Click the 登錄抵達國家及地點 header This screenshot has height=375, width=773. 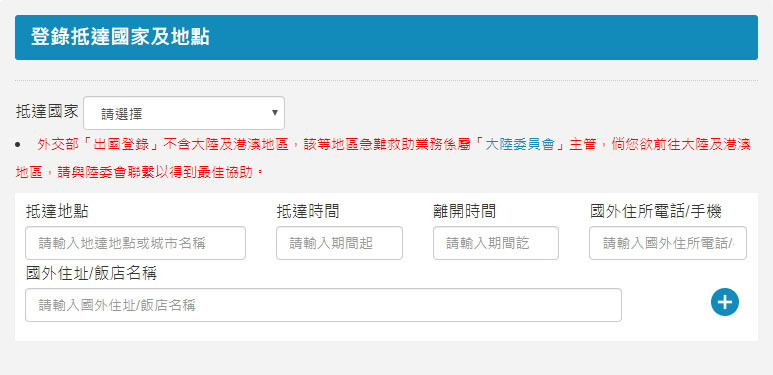click(x=386, y=37)
